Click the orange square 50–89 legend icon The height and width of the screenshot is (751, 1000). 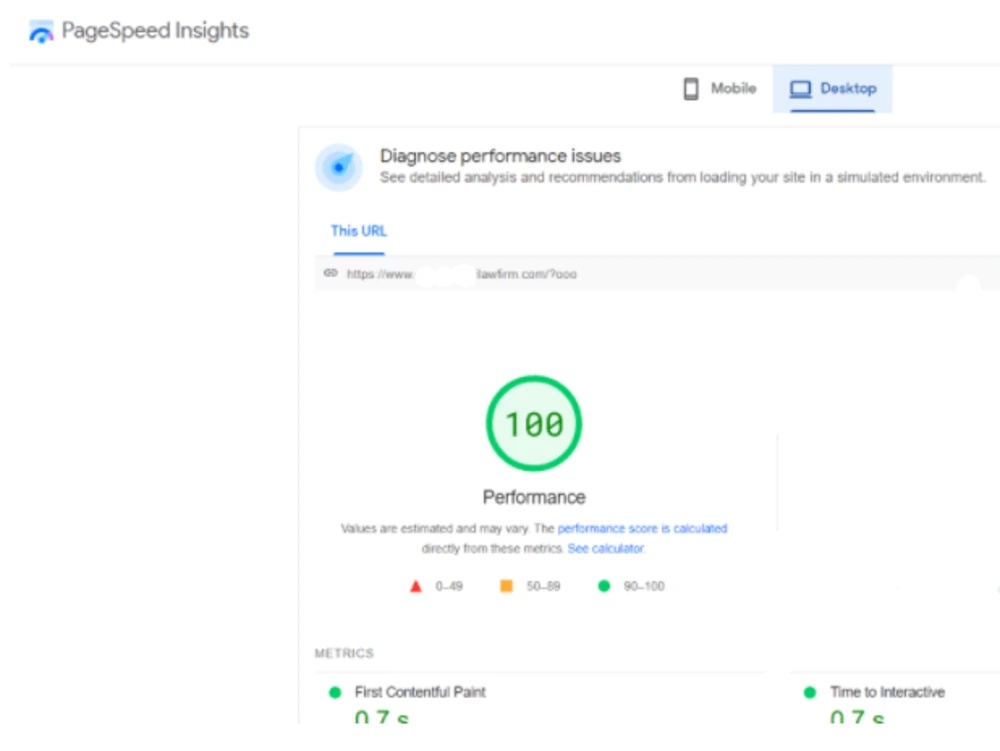pos(506,586)
